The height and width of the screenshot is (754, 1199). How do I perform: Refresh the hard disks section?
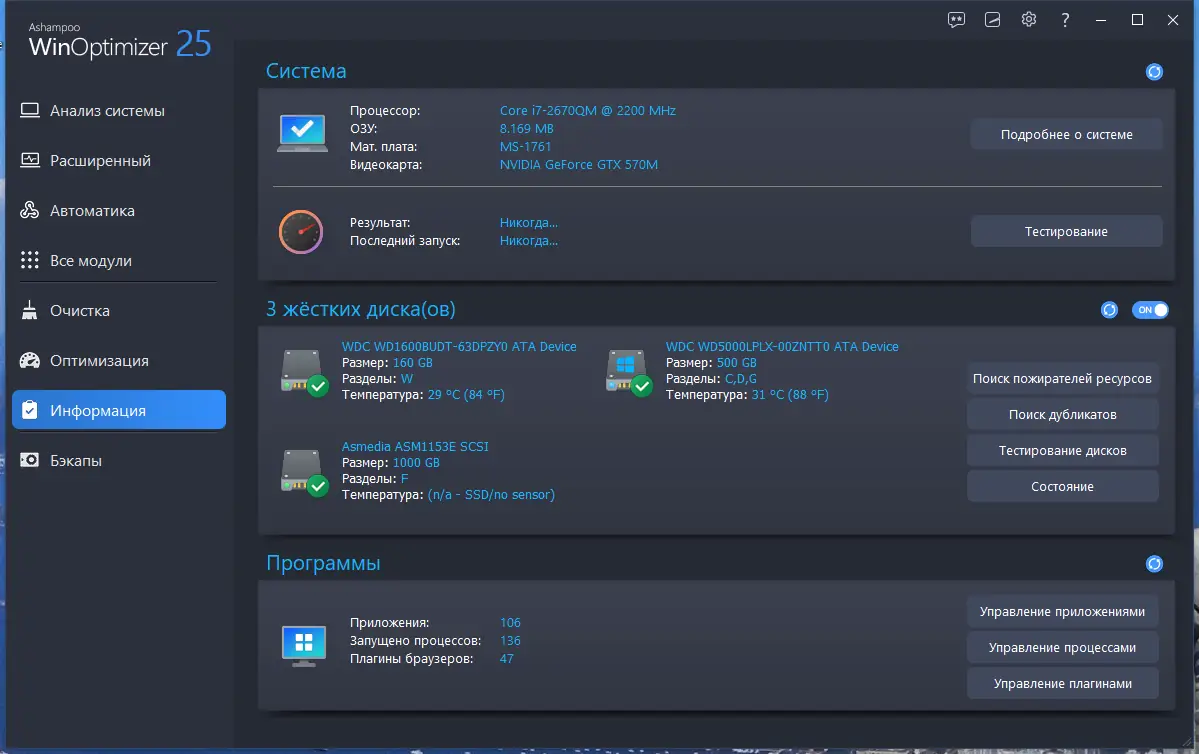(1109, 310)
